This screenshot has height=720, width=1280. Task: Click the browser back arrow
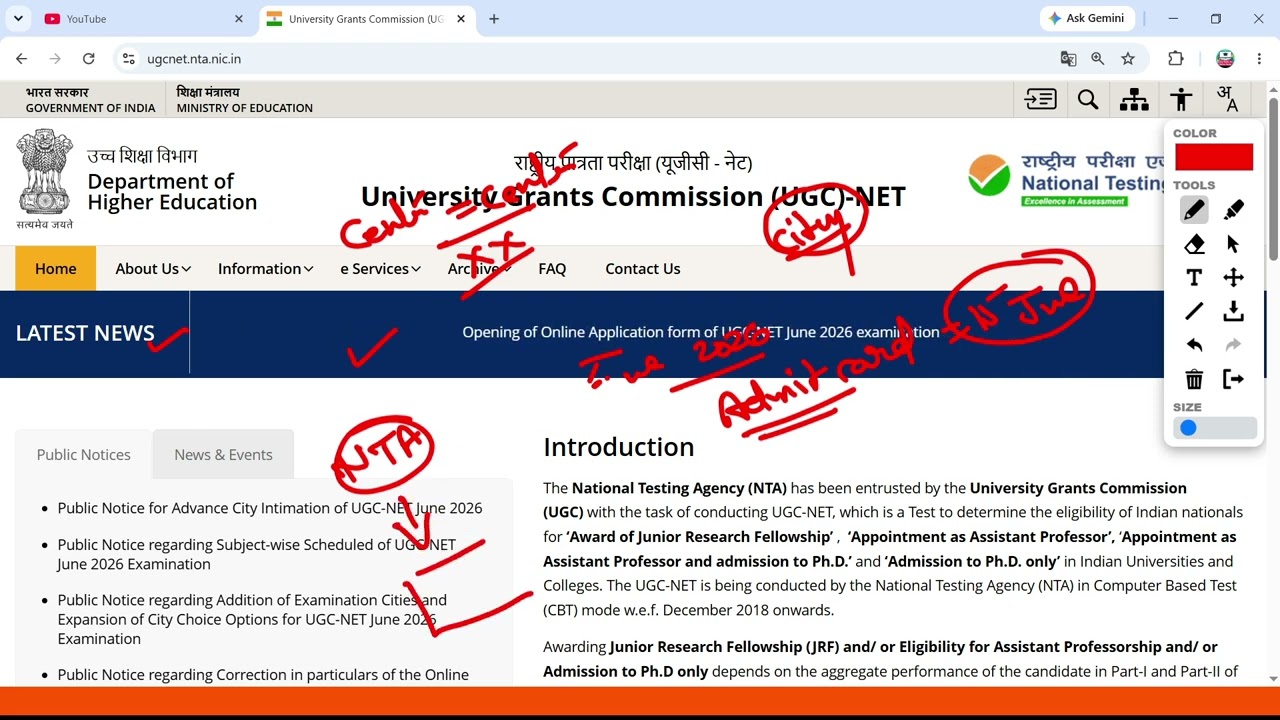point(22,59)
